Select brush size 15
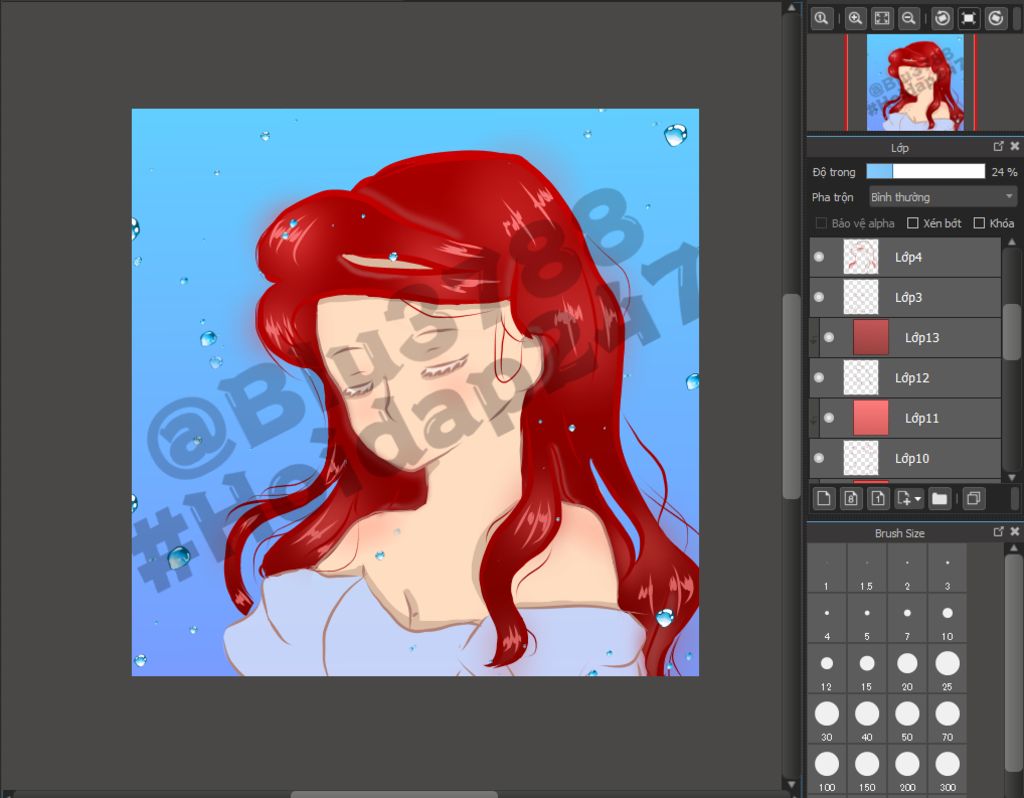 [867, 669]
